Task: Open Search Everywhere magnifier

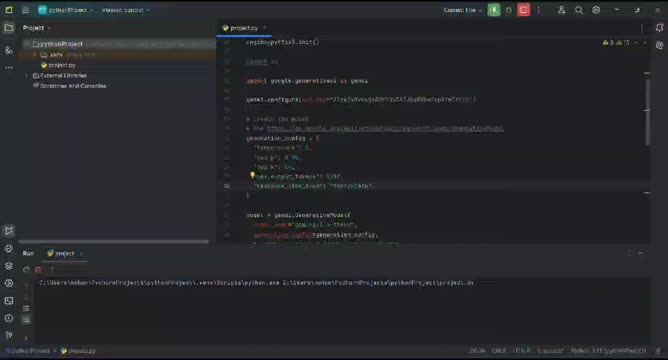Action: (x=579, y=10)
